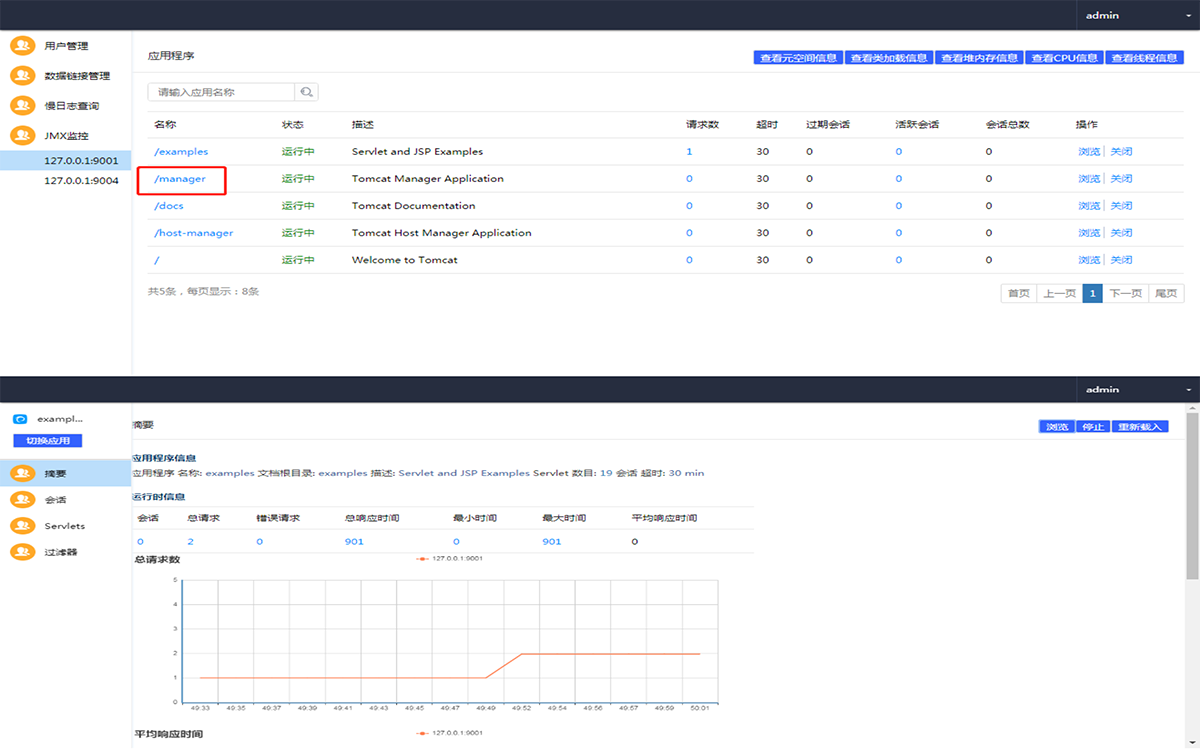Viewport: 1200px width, 752px height.
Task: Select the 摘要 tab in lower sidebar
Action: pyautogui.click(x=55, y=473)
